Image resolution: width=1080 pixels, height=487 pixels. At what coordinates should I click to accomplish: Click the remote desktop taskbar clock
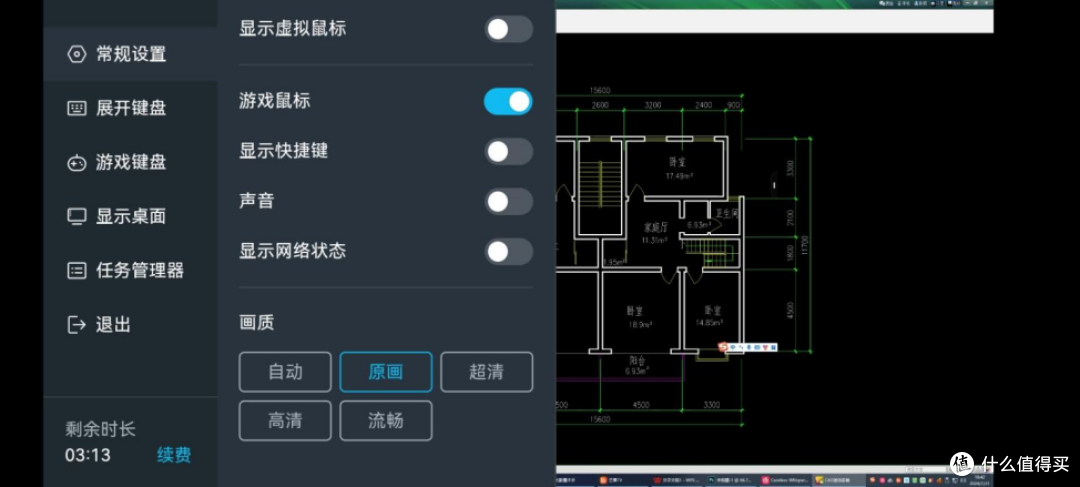[x=980, y=480]
